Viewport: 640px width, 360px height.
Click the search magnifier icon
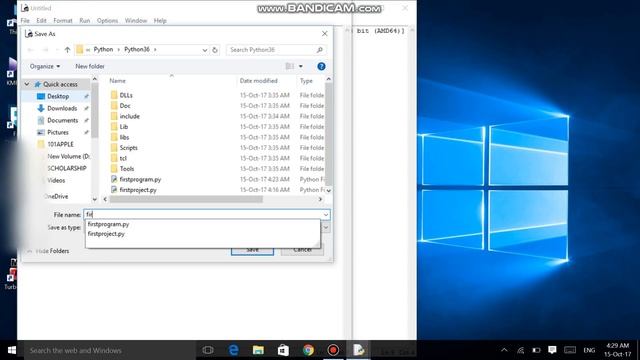[x=320, y=50]
